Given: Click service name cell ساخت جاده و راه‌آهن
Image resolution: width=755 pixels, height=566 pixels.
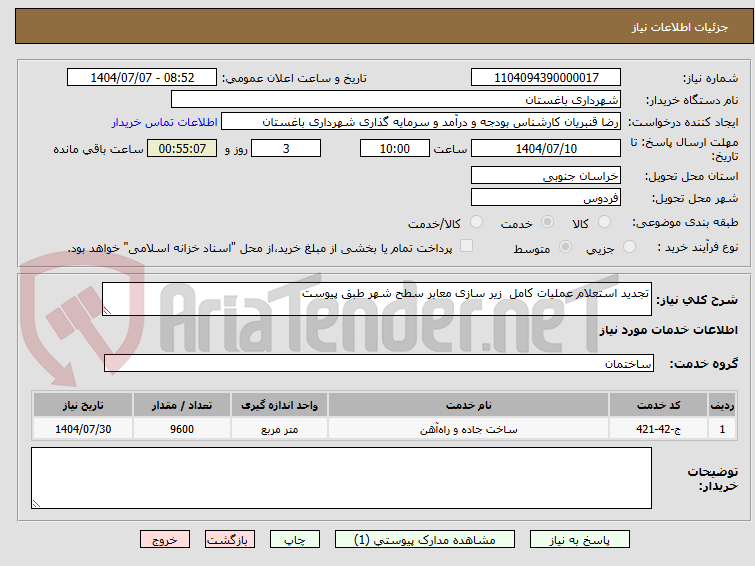Looking at the screenshot, I should click(x=469, y=429).
